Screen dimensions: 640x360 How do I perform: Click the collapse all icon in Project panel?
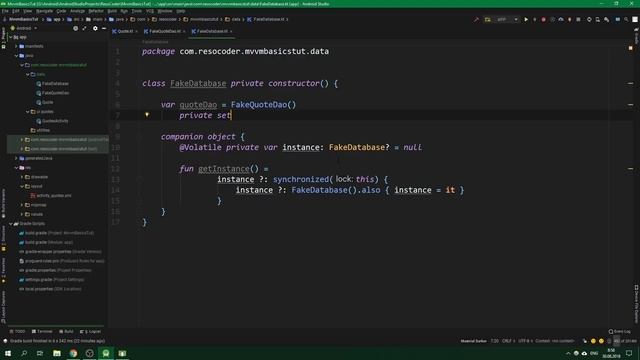coord(84,28)
